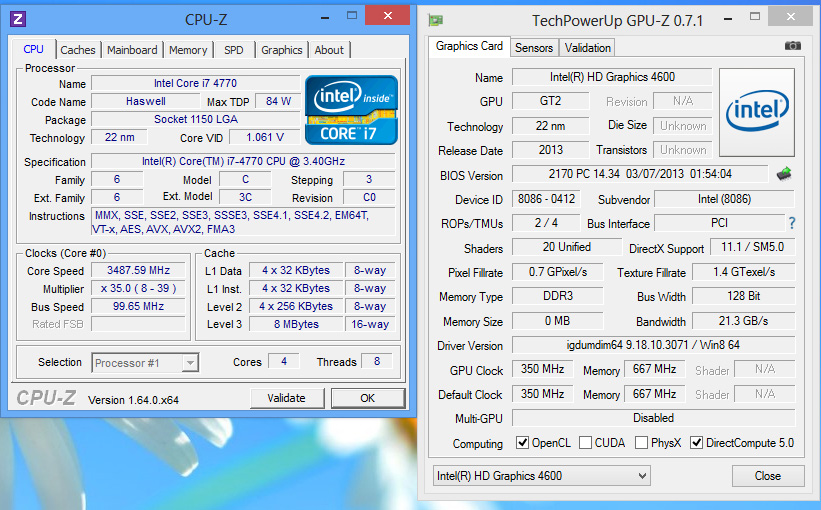Click the Release Date value 2013
Screen dimensions: 821x510
(x=550, y=150)
